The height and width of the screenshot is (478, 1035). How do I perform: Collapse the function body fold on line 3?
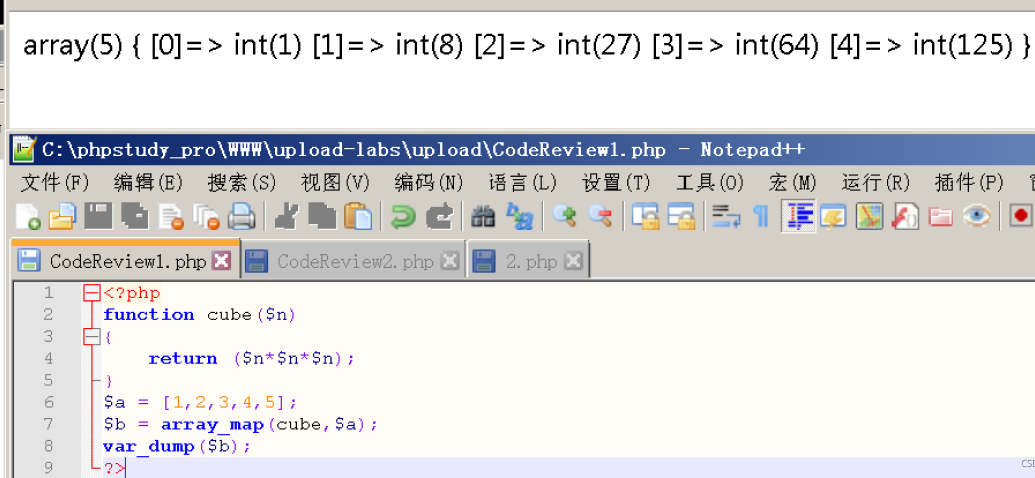point(92,337)
